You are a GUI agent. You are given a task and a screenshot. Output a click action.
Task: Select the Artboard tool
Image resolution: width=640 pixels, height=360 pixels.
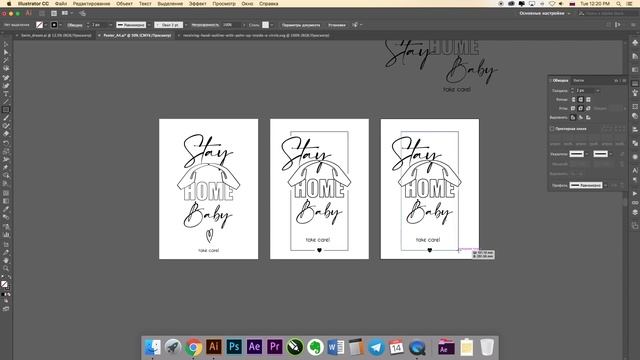pos(6,244)
